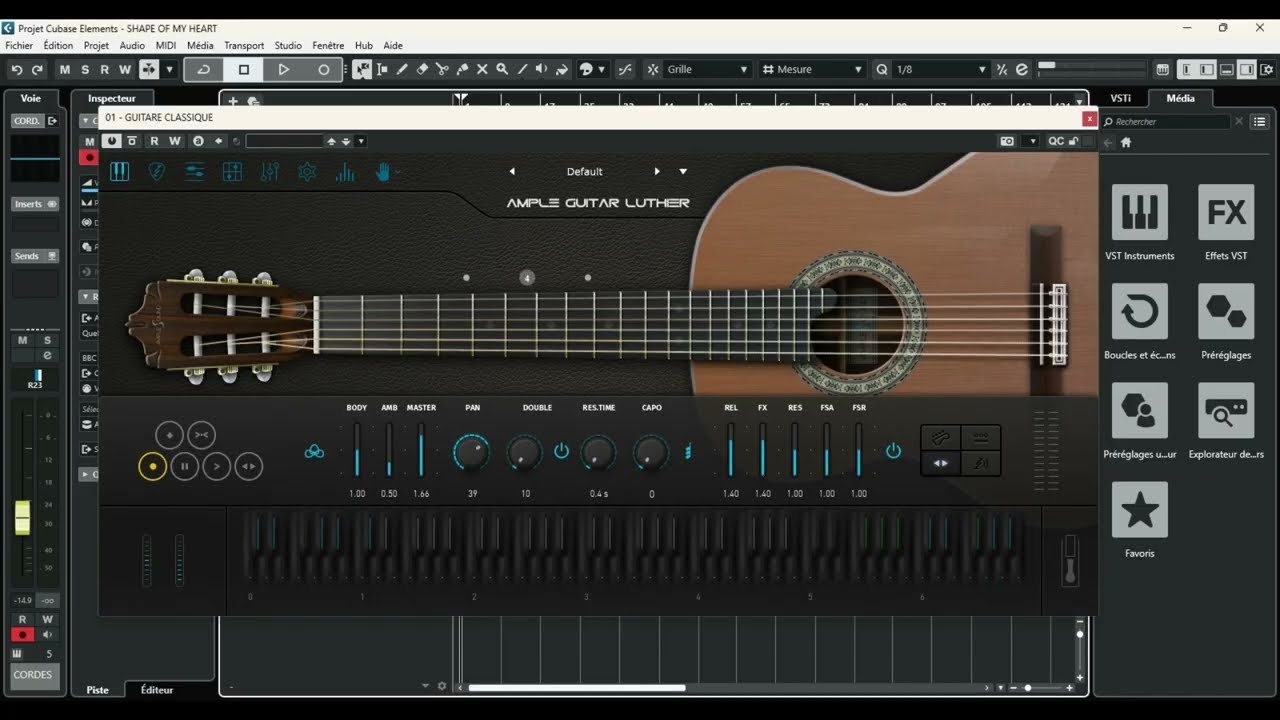The image size is (1280, 720).
Task: Open VST Instruments in Media rack
Action: pyautogui.click(x=1140, y=222)
